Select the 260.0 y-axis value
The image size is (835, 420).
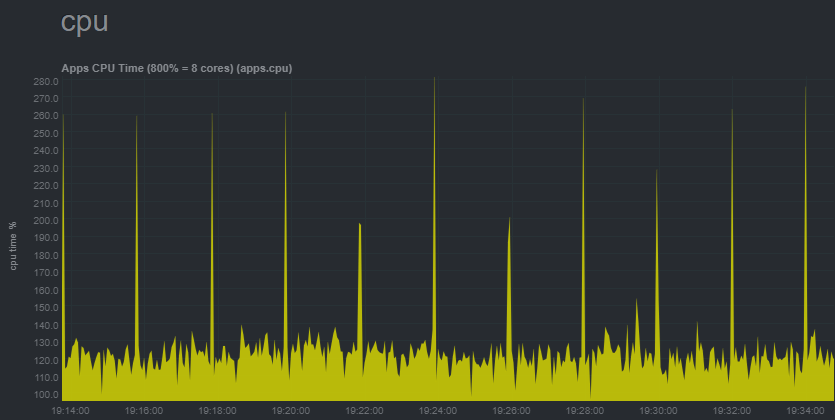tap(45, 116)
